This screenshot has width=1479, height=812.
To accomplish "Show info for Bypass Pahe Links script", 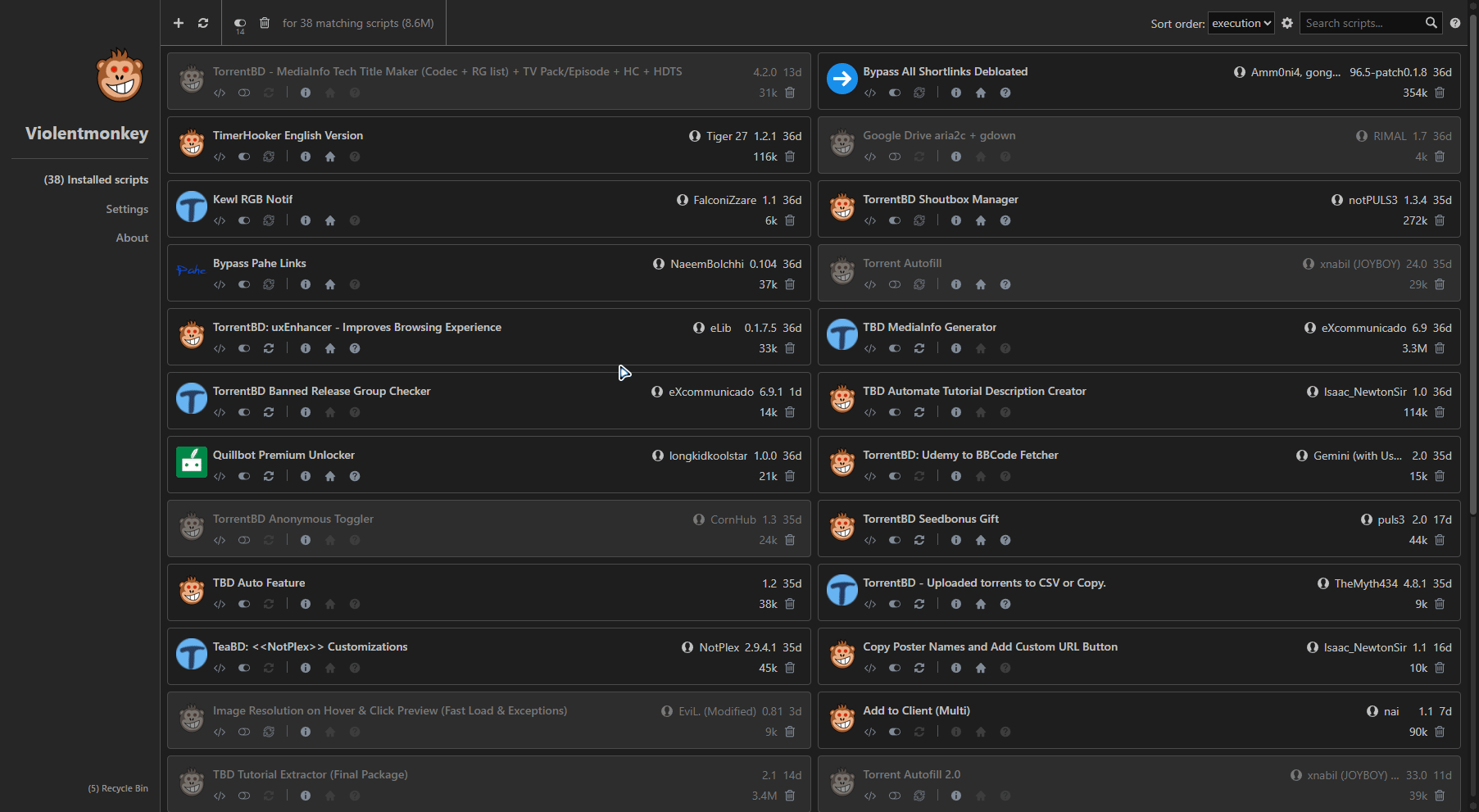I will pos(306,284).
